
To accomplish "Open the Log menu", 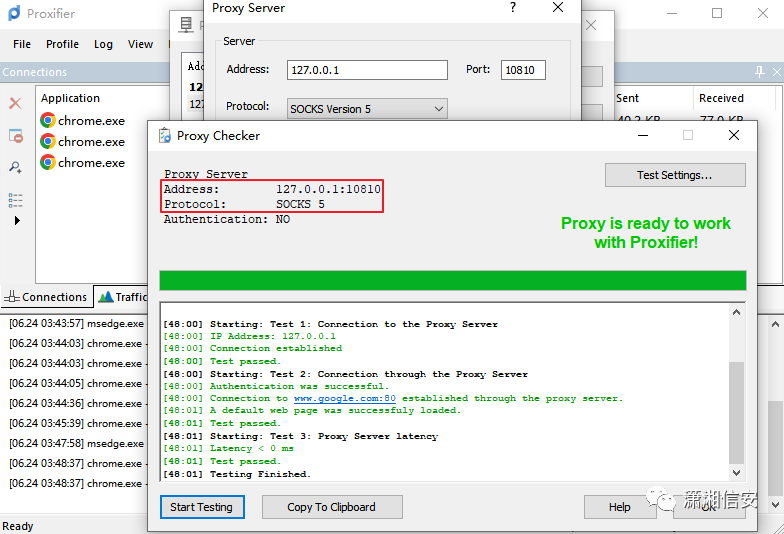I will (103, 44).
